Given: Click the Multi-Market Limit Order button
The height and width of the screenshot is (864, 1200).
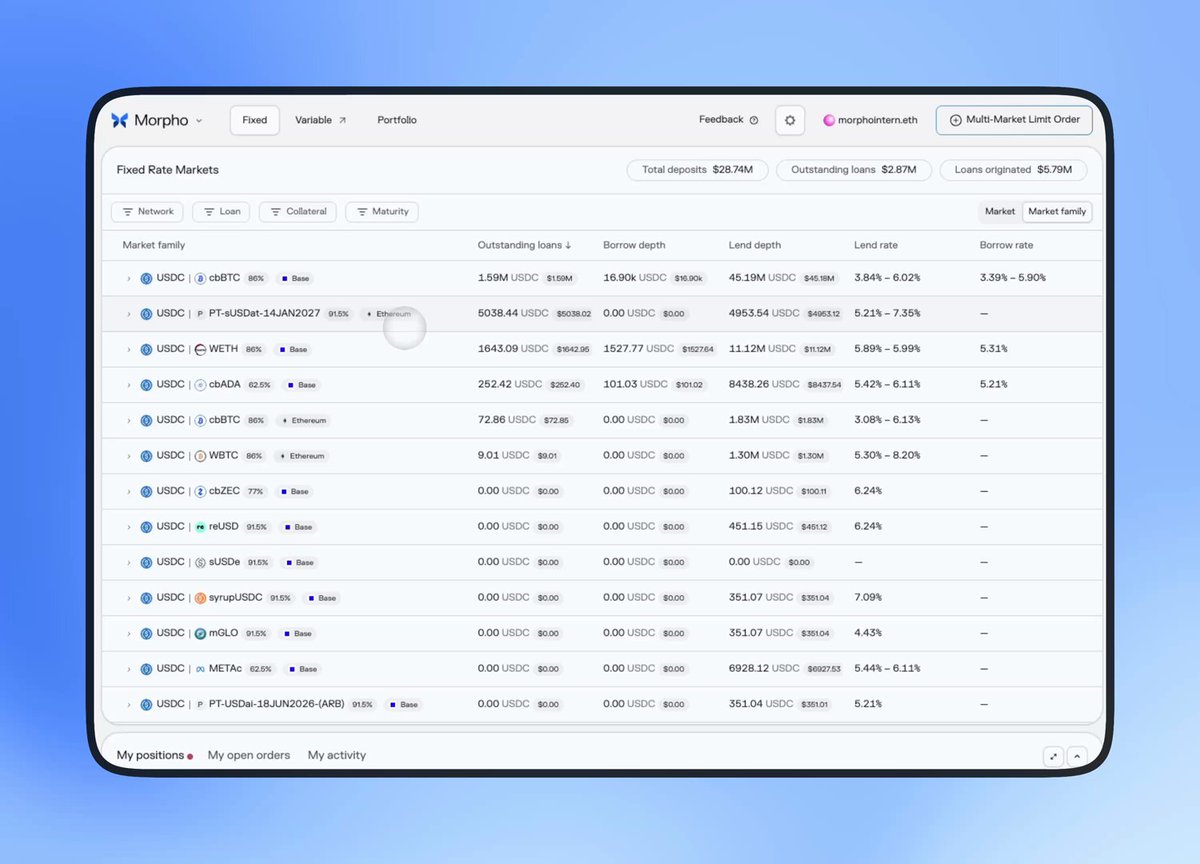Looking at the screenshot, I should 1014,120.
